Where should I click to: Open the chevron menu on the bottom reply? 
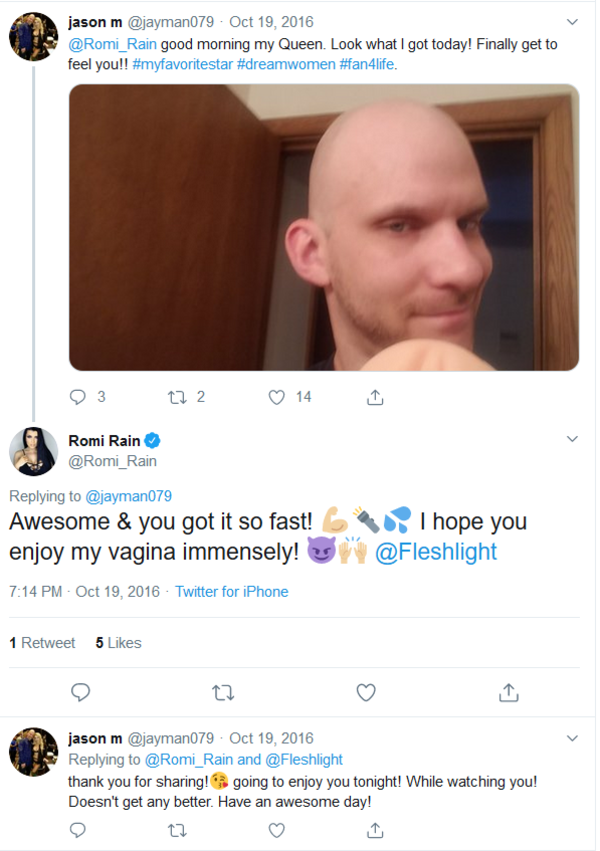pos(572,738)
